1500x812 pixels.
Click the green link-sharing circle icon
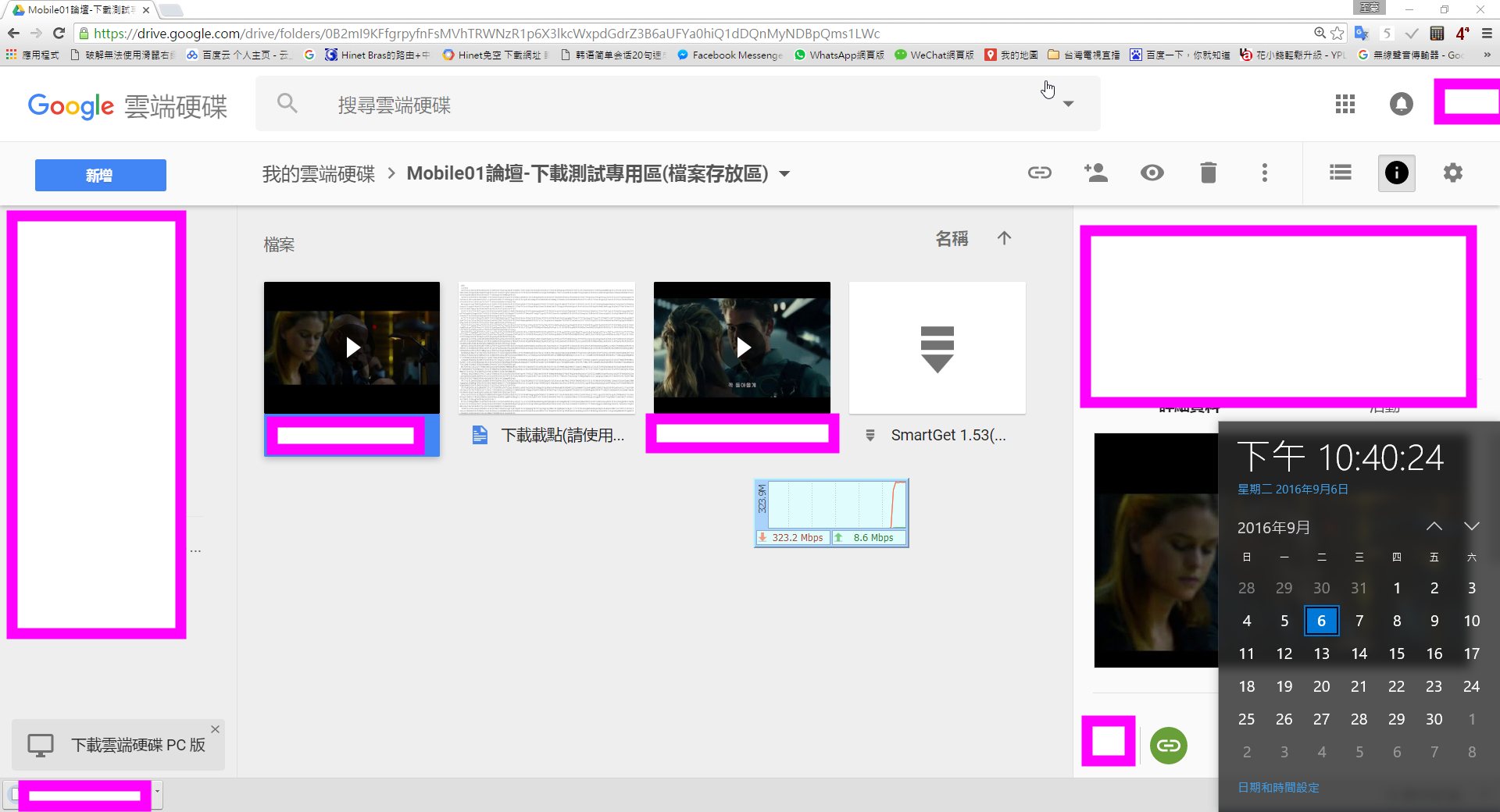pyautogui.click(x=1169, y=746)
